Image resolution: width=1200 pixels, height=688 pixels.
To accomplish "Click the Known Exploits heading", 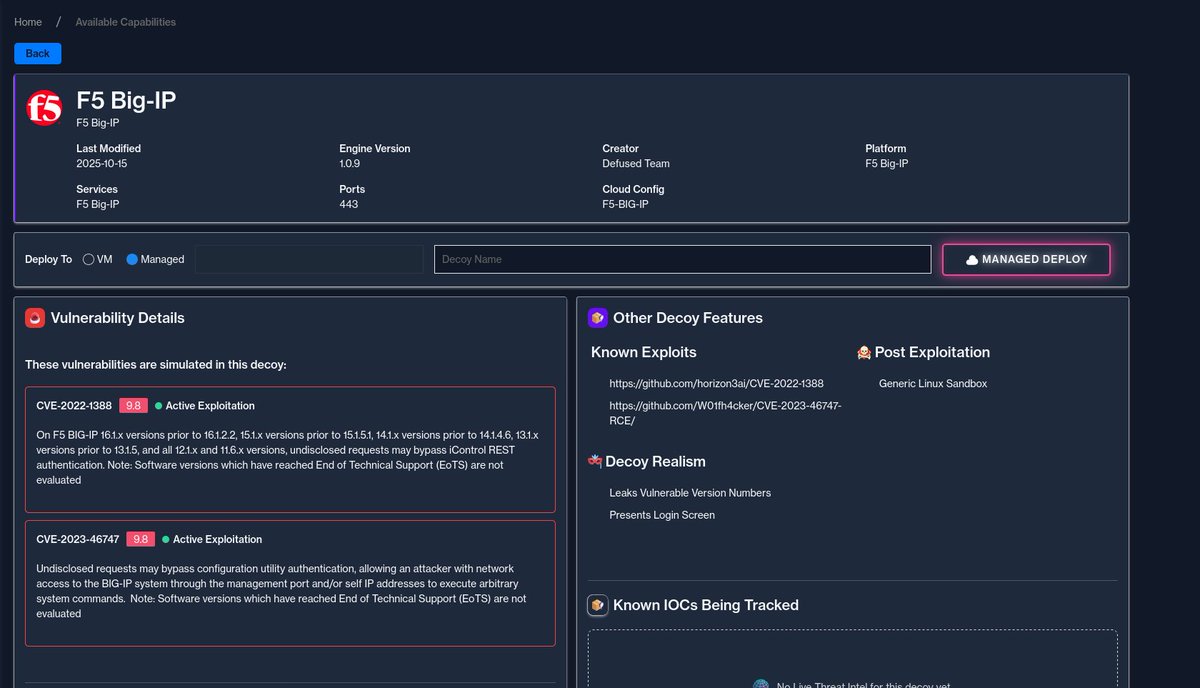I will click(644, 352).
